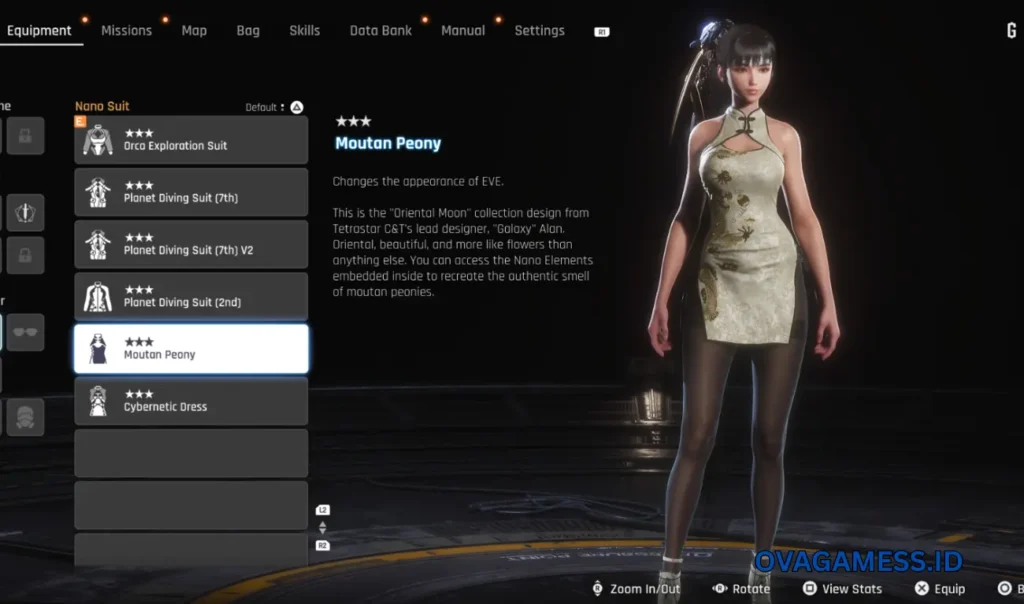This screenshot has width=1024, height=604.
Task: Open the Default sort order dropdown
Action: click(x=266, y=107)
